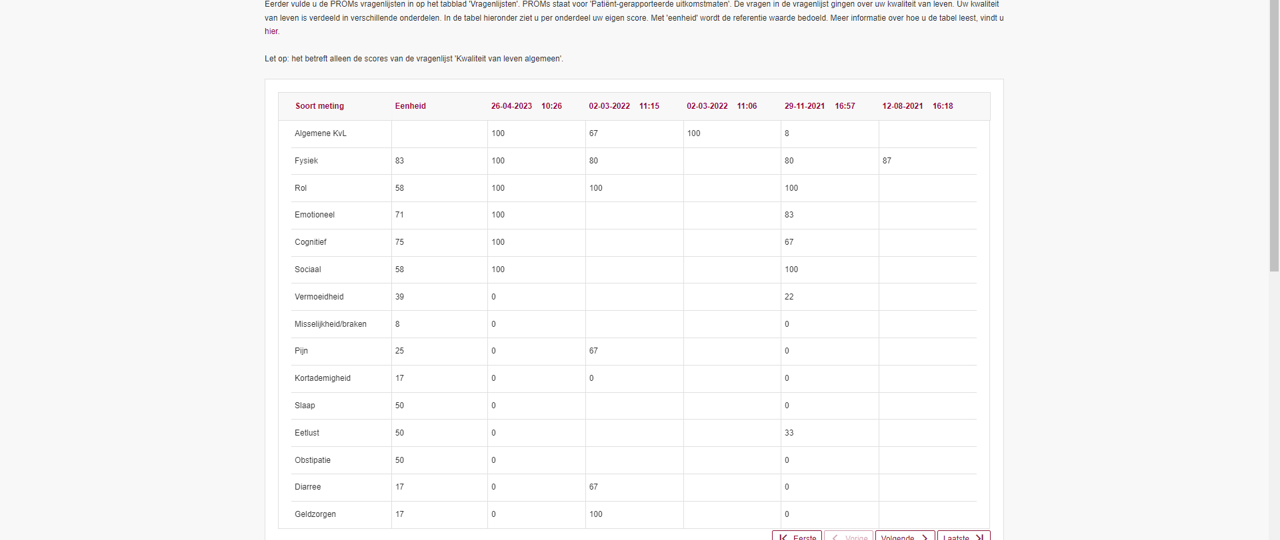Select the 29-11-2021 16:57 column header
1280x540 pixels.
pos(819,106)
